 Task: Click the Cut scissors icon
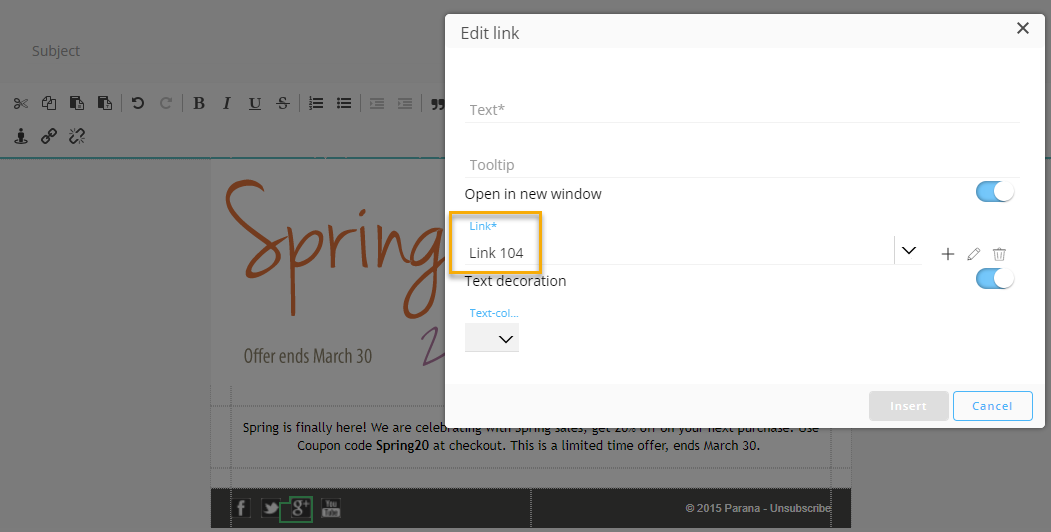click(20, 103)
